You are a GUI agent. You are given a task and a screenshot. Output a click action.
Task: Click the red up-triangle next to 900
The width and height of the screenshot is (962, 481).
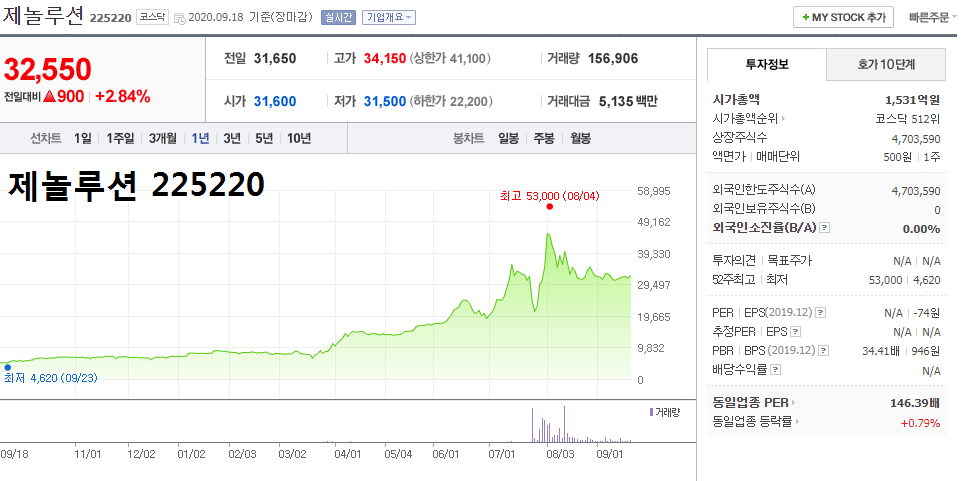50,96
